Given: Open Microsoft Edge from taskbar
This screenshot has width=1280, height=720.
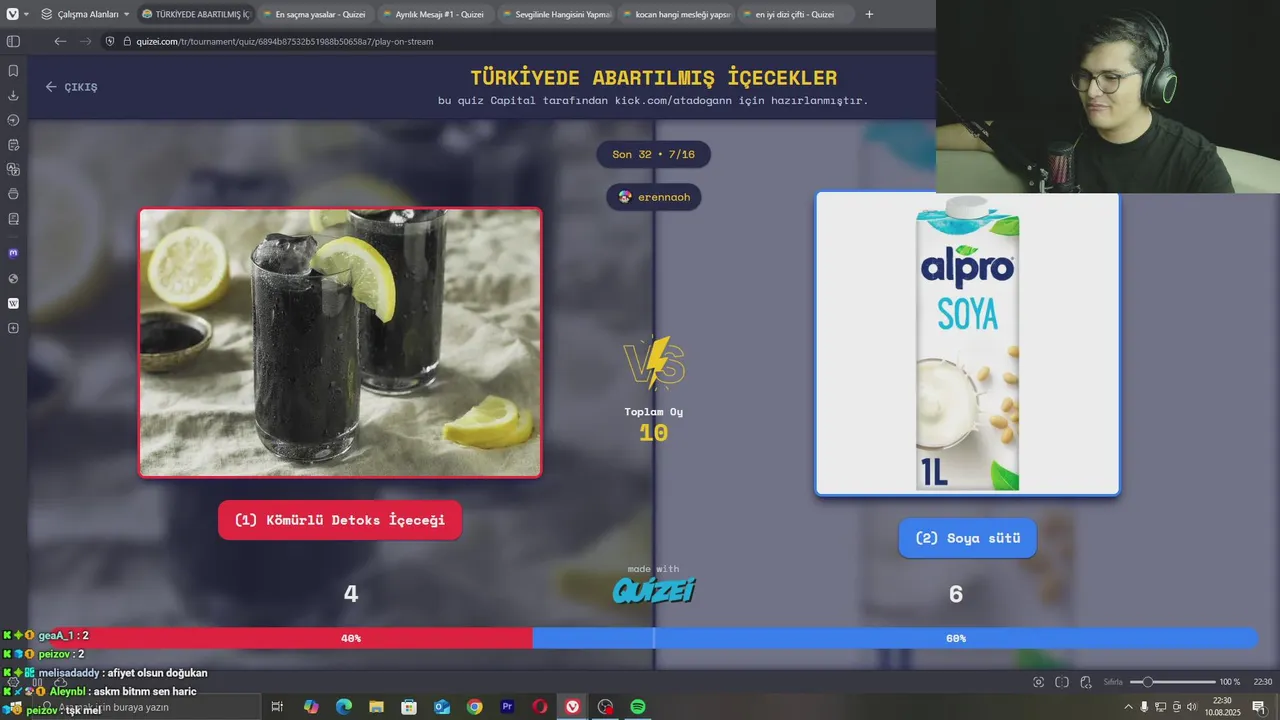Looking at the screenshot, I should pyautogui.click(x=344, y=707).
